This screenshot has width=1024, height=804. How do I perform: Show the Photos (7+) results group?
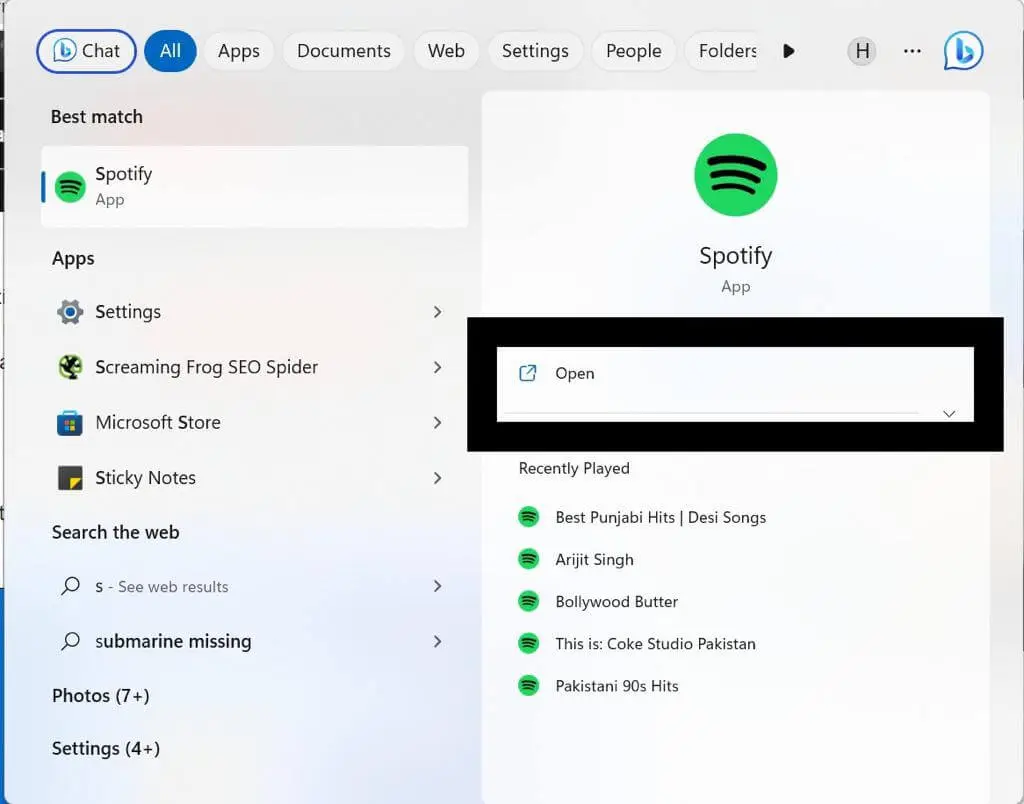[x=101, y=696]
